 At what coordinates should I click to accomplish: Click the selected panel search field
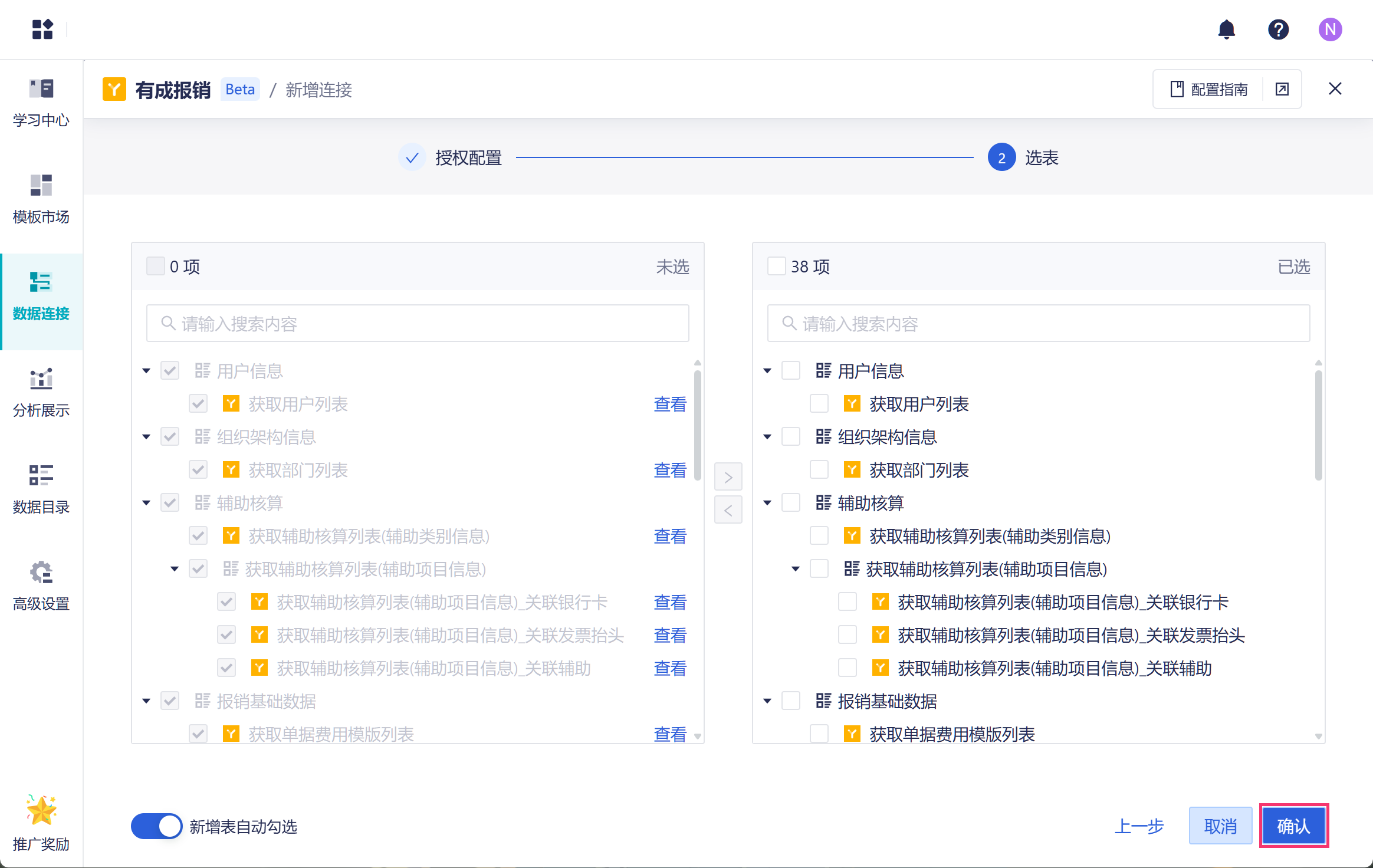[x=1039, y=323]
